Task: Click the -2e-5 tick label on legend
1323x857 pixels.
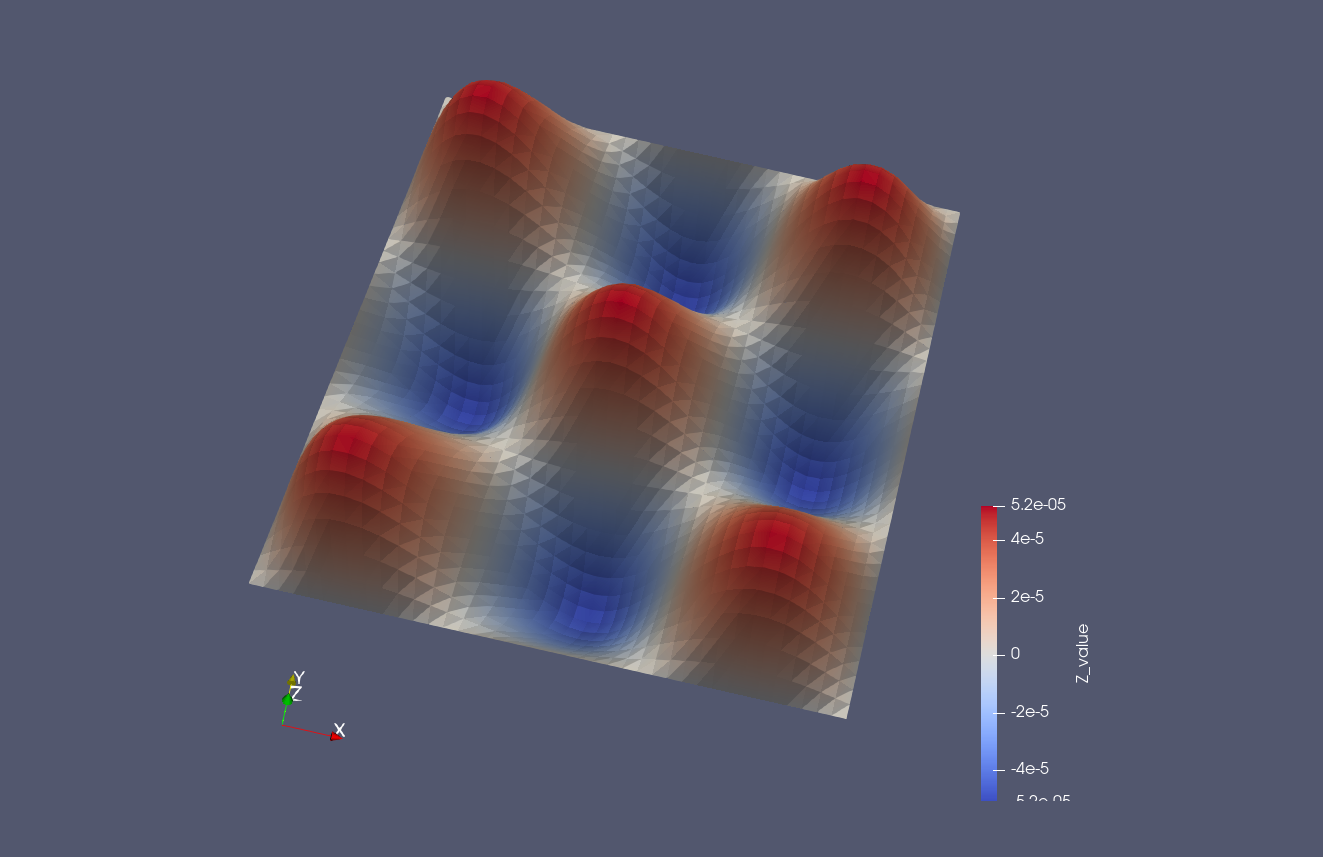Action: tap(1030, 712)
